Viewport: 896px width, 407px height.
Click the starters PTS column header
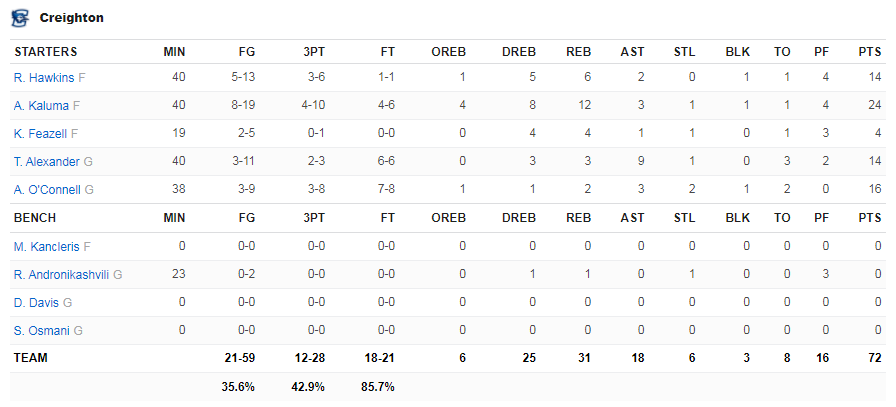(x=870, y=52)
